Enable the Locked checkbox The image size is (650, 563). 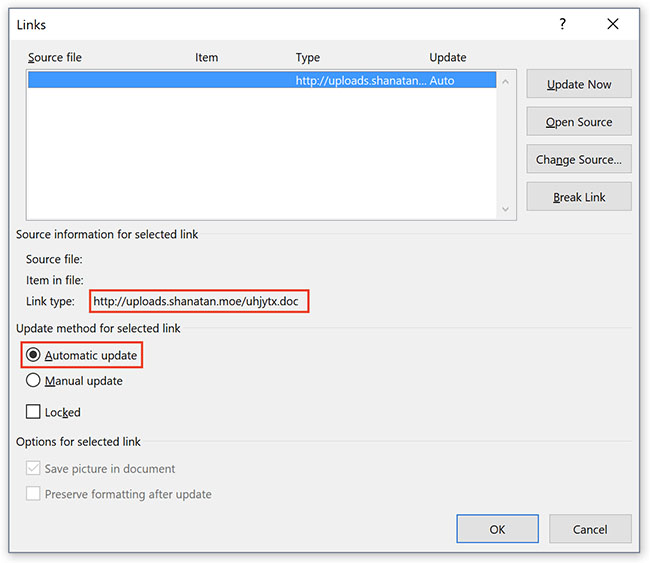34,412
